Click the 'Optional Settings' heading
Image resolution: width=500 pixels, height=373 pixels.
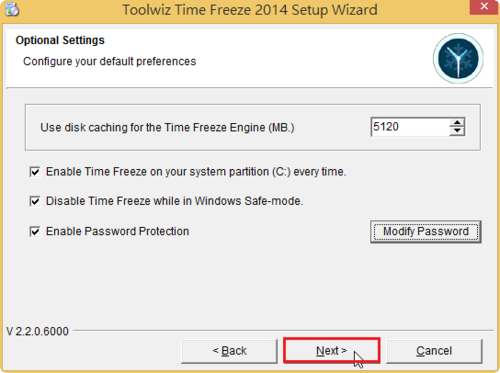pyautogui.click(x=60, y=40)
